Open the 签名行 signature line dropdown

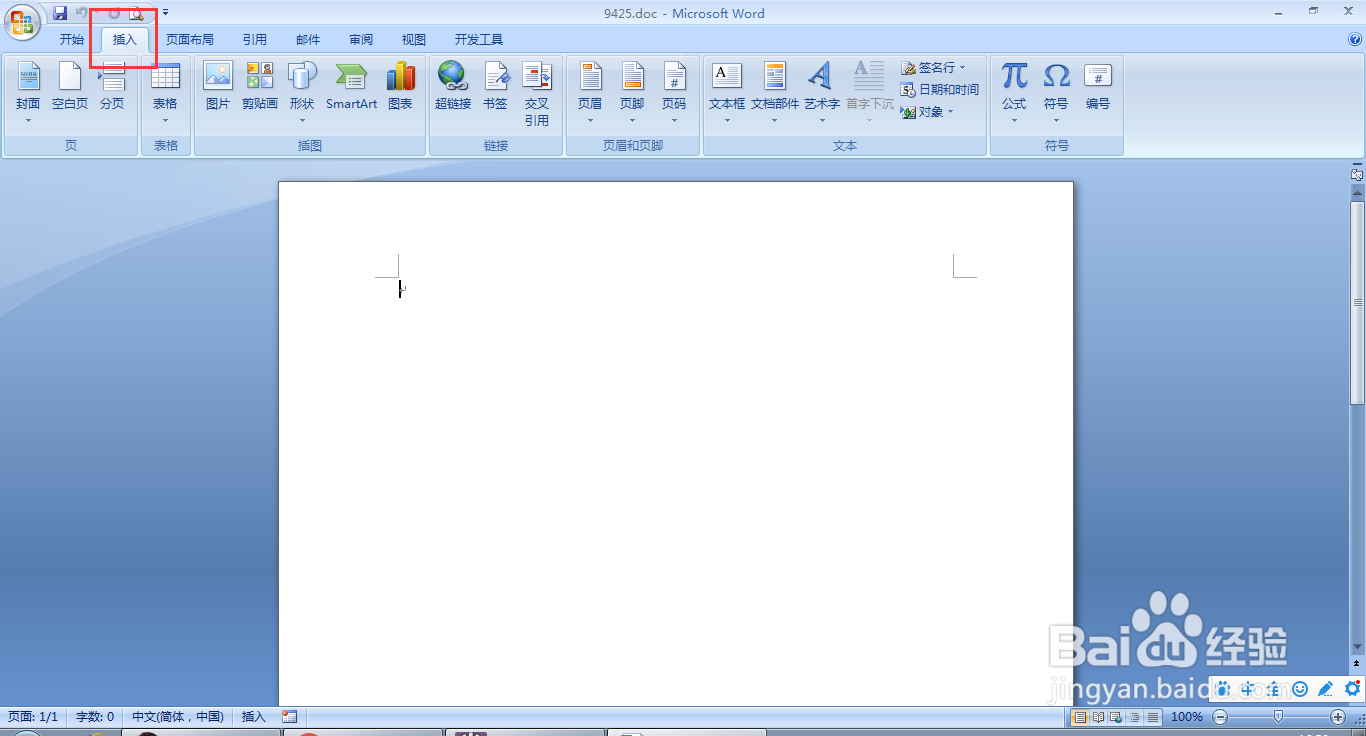[934, 68]
